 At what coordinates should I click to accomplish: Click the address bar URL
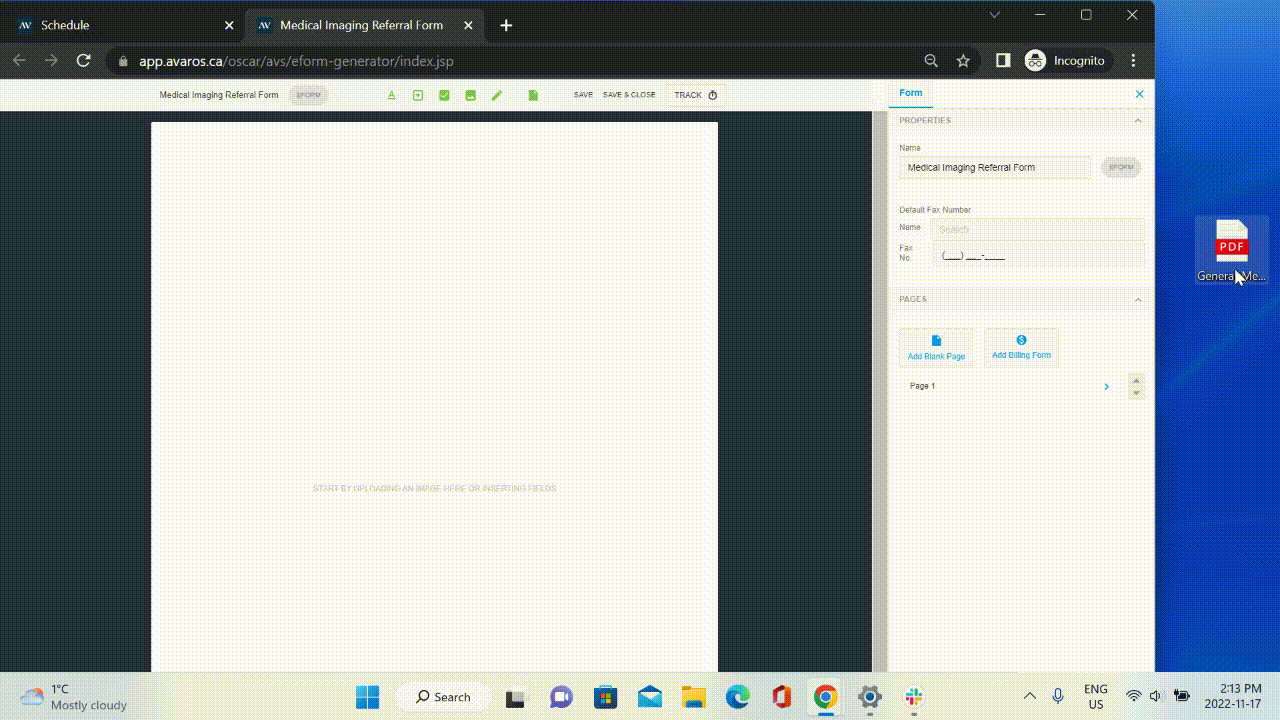[296, 61]
